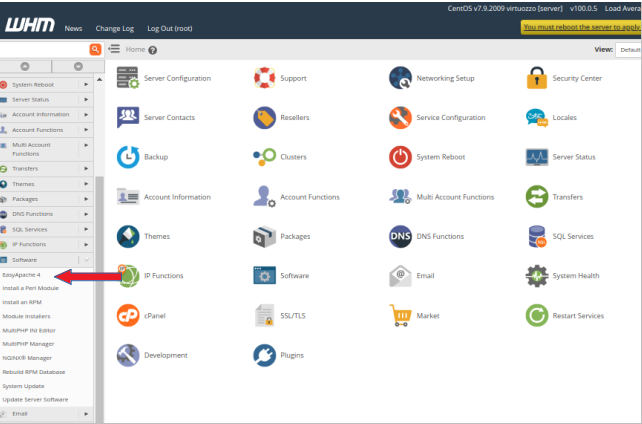The height and width of the screenshot is (424, 642).
Task: Expand Account Information sidebar arrow
Action: (86, 115)
